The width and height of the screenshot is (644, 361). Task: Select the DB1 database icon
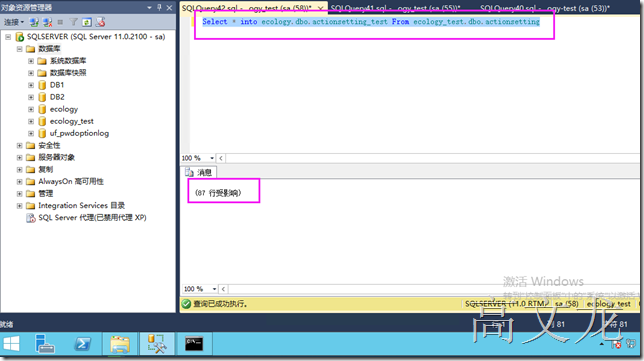point(42,85)
